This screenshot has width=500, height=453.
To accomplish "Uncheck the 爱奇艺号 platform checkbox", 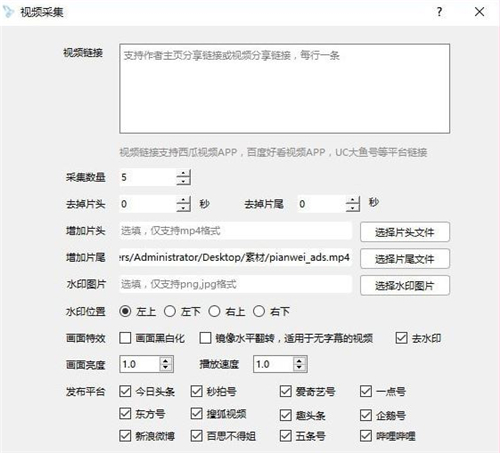I will pyautogui.click(x=286, y=391).
